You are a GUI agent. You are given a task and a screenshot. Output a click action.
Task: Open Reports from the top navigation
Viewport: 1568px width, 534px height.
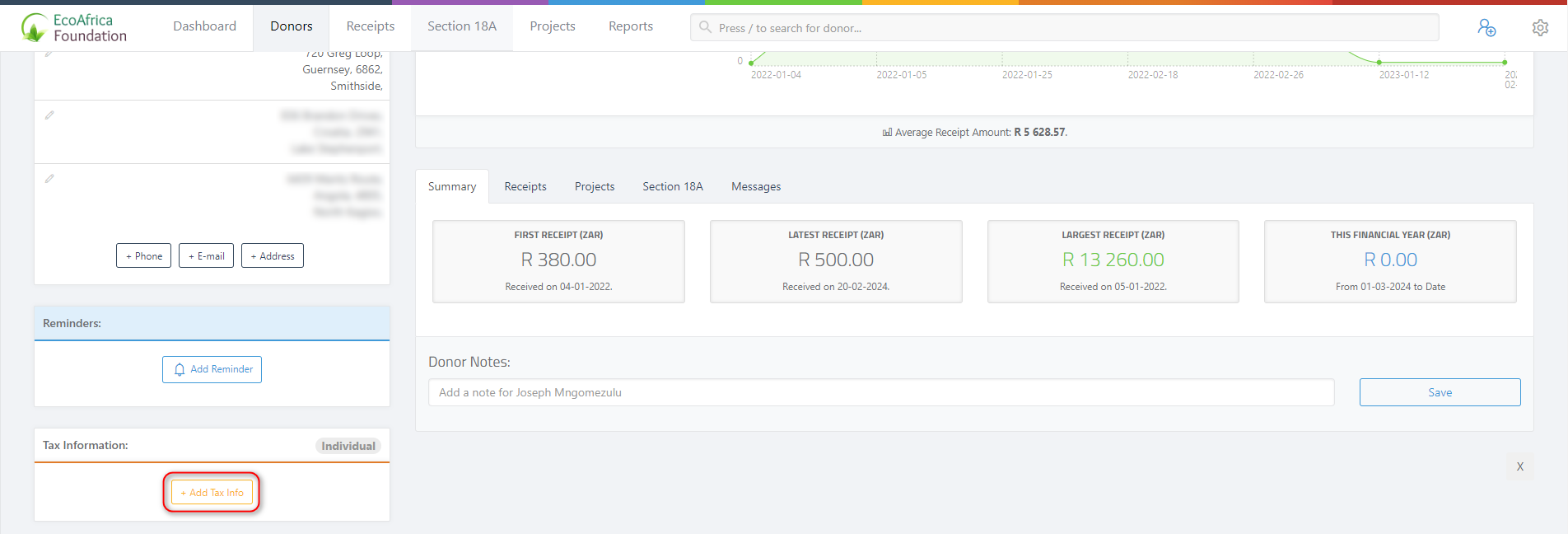630,26
